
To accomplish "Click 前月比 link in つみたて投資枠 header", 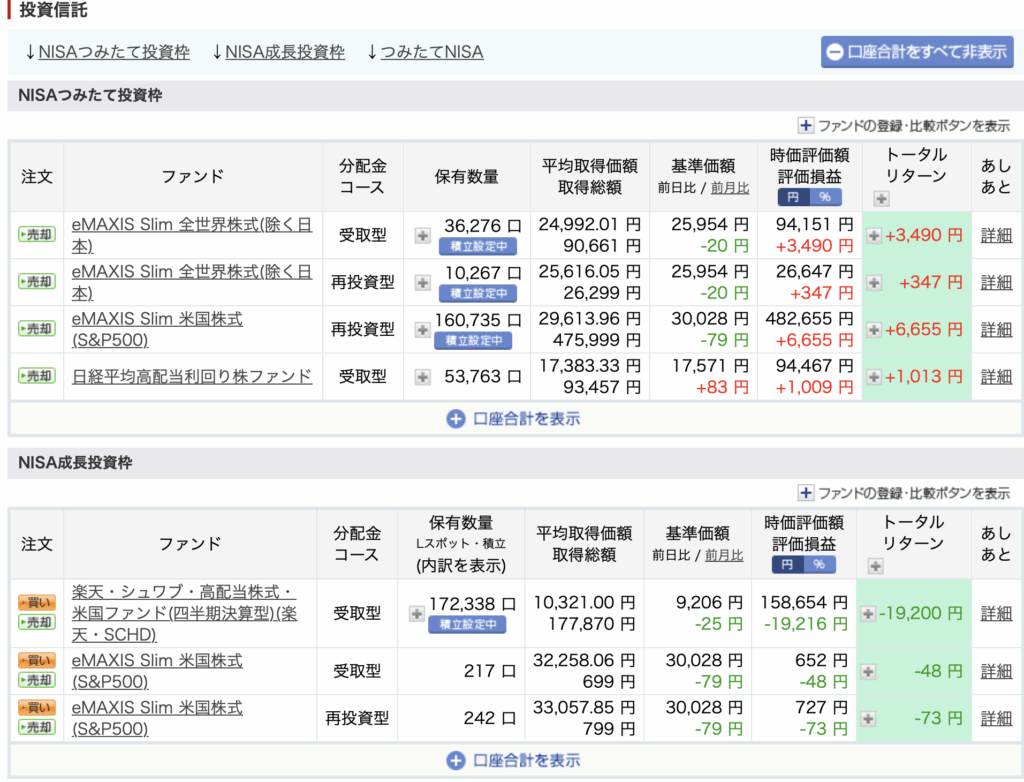I will click(x=729, y=187).
